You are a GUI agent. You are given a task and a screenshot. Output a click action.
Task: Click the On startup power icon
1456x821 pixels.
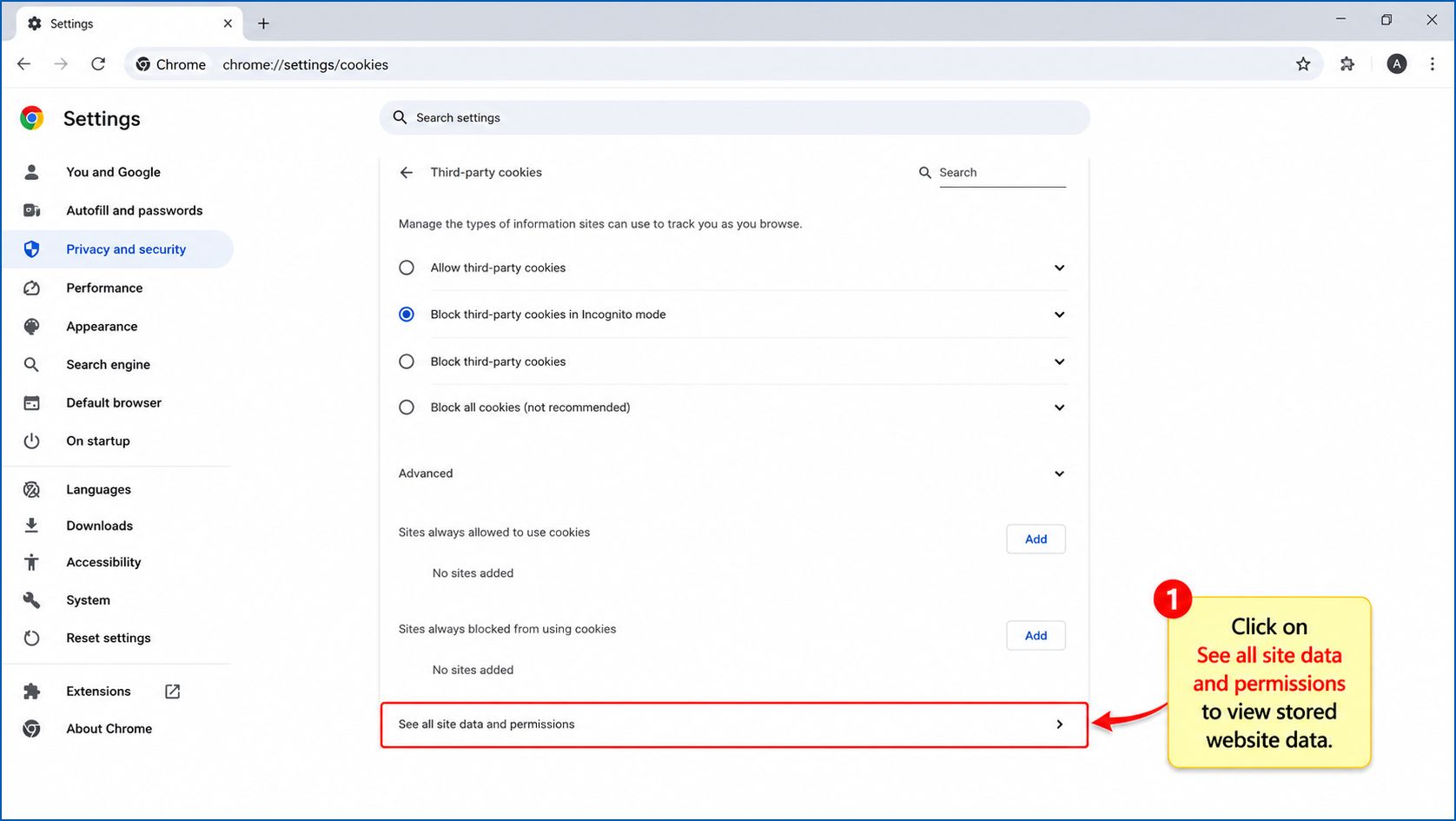point(31,441)
